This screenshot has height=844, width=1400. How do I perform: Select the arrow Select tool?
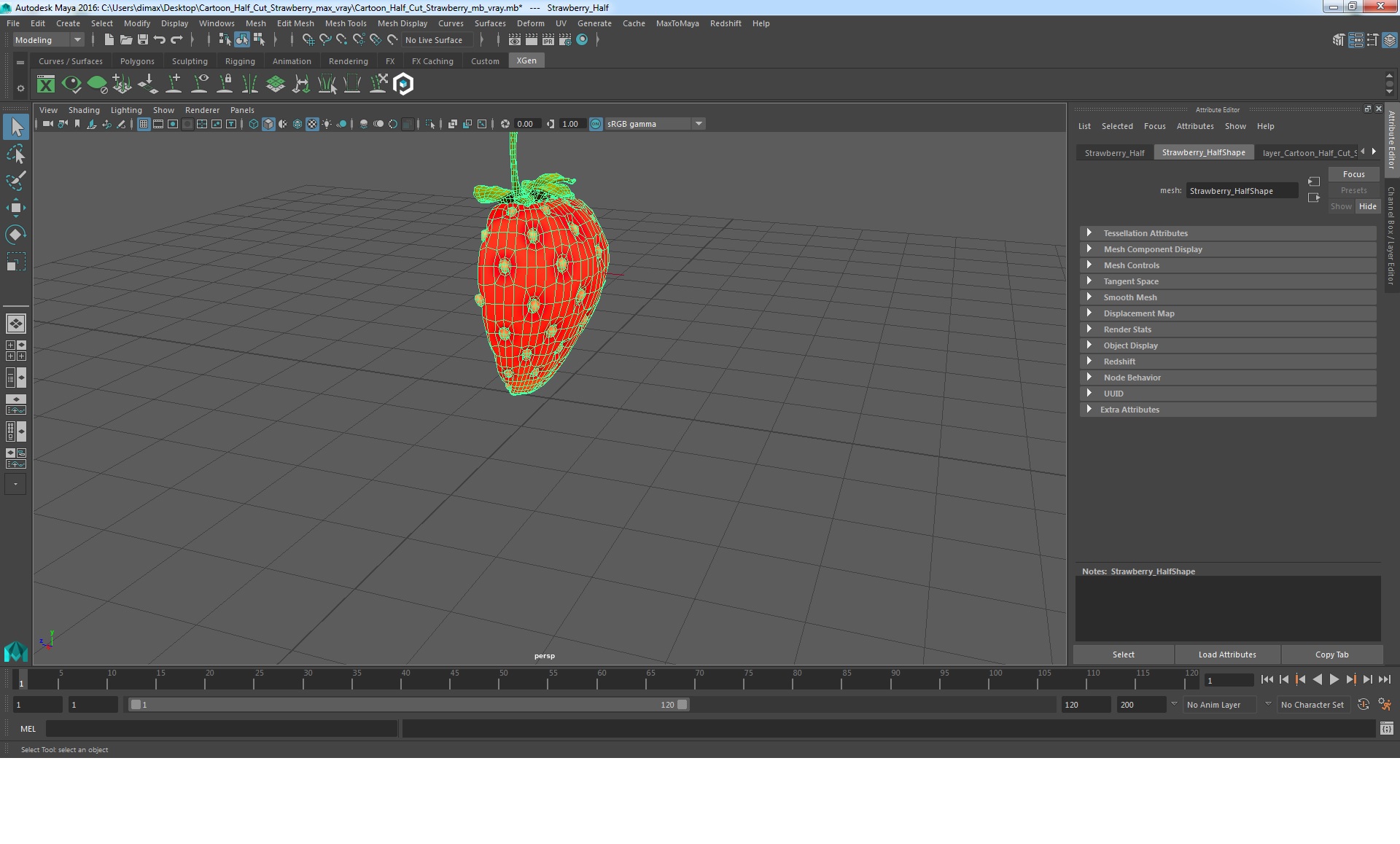(16, 128)
